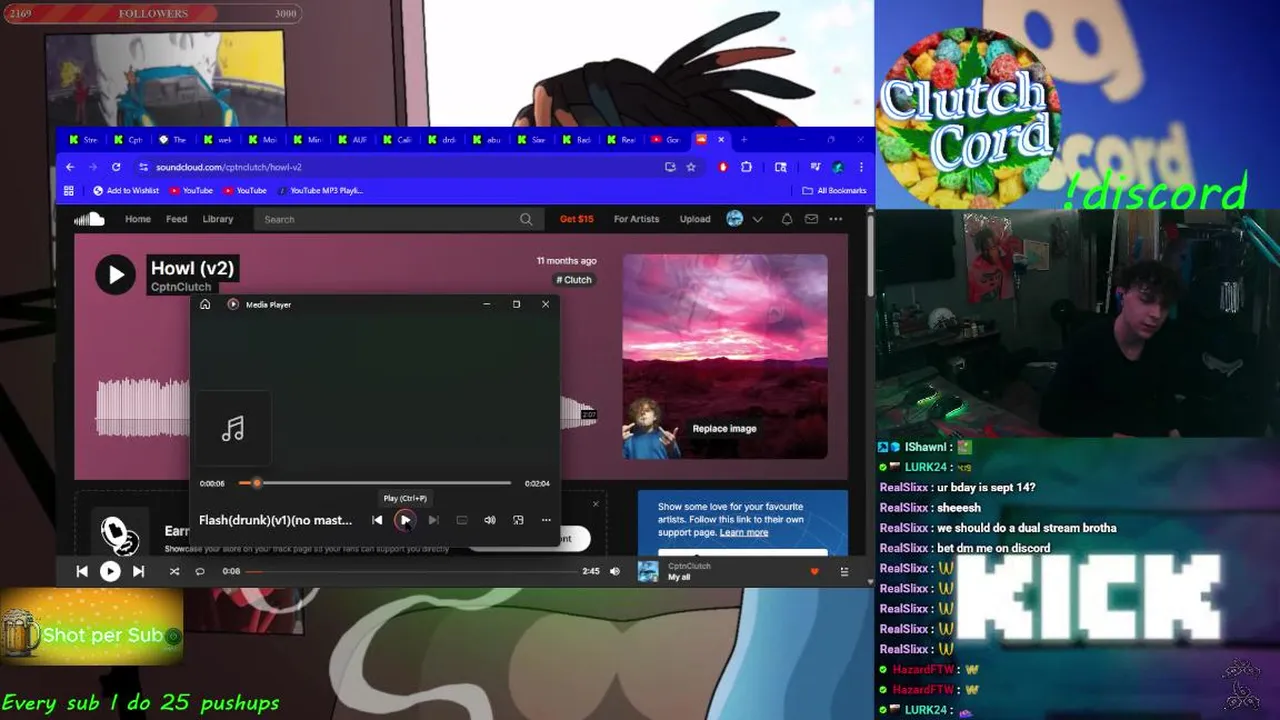Play Howl (v2) on SoundCloud page

click(115, 274)
